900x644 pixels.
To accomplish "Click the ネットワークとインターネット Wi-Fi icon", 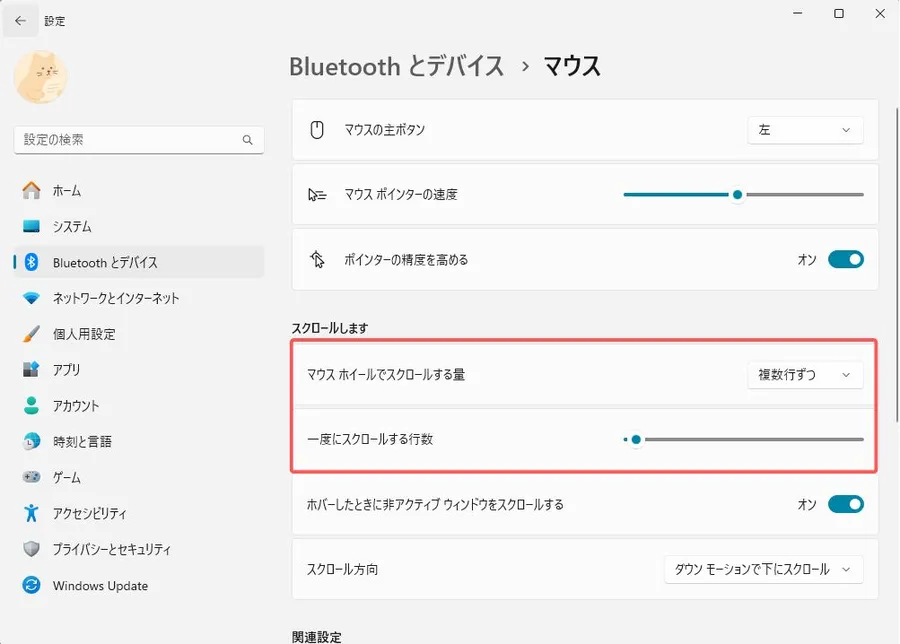I will [x=32, y=298].
